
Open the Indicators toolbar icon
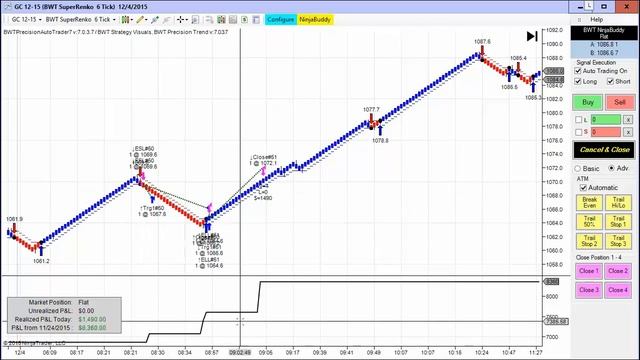221,20
